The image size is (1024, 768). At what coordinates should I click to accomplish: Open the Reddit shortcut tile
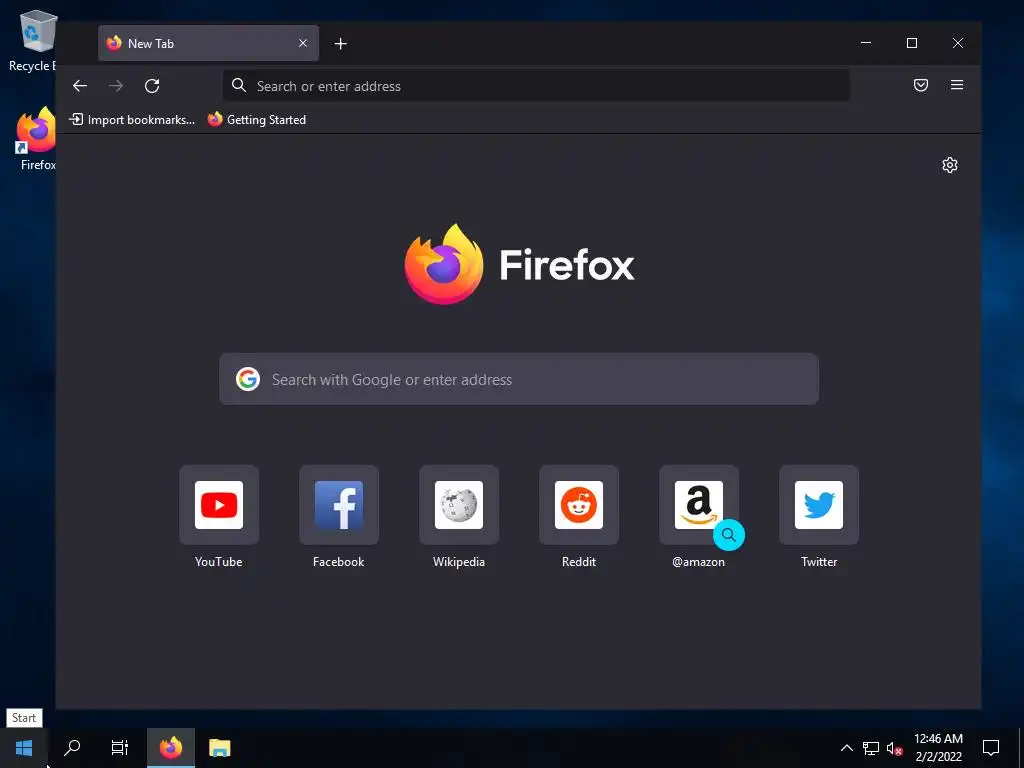pyautogui.click(x=579, y=505)
